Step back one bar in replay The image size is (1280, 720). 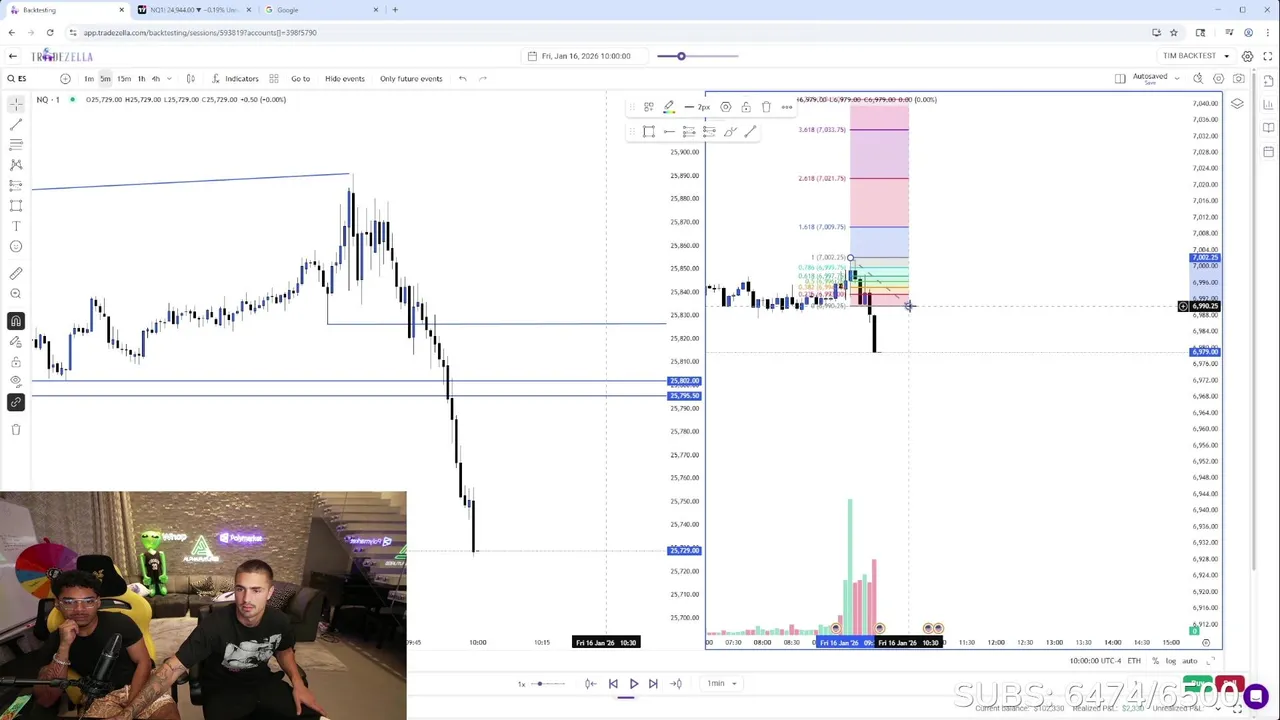click(x=613, y=684)
